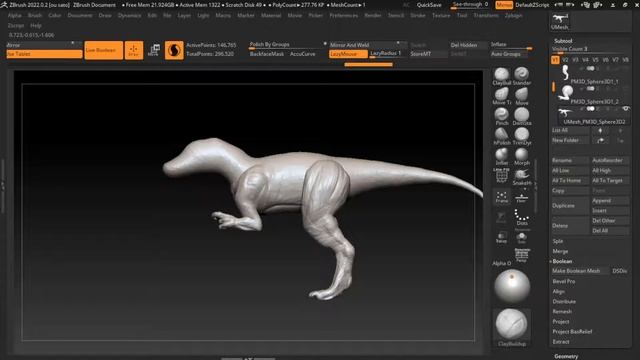Expand the Project section

(x=561, y=322)
